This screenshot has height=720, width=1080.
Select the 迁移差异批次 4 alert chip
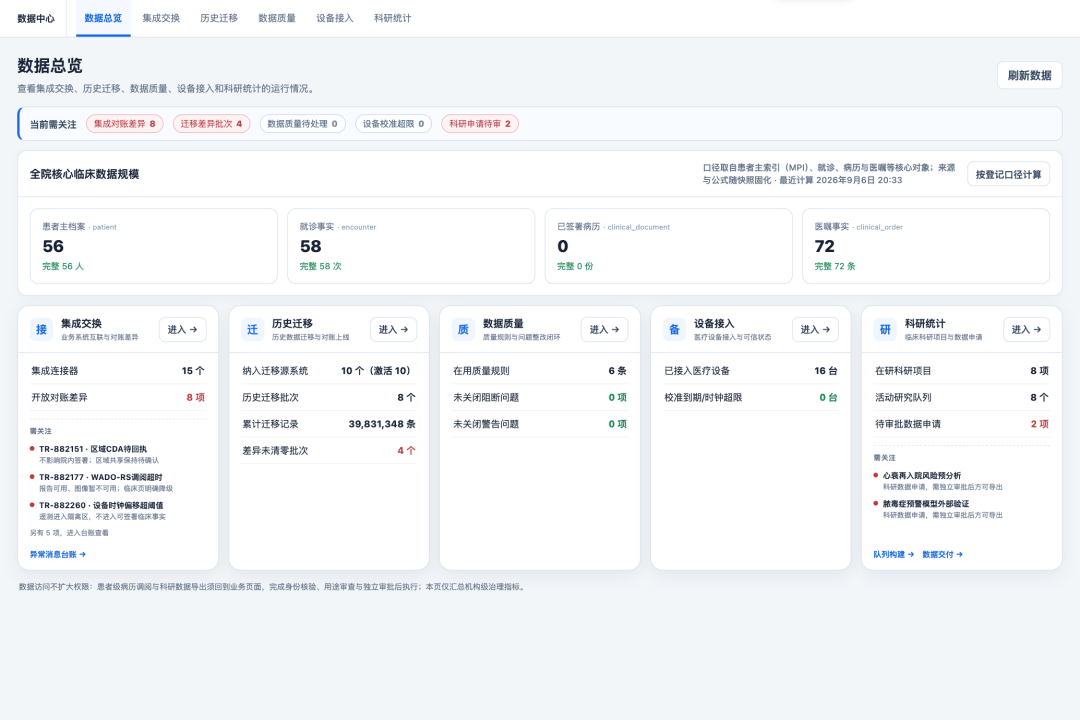click(x=211, y=124)
